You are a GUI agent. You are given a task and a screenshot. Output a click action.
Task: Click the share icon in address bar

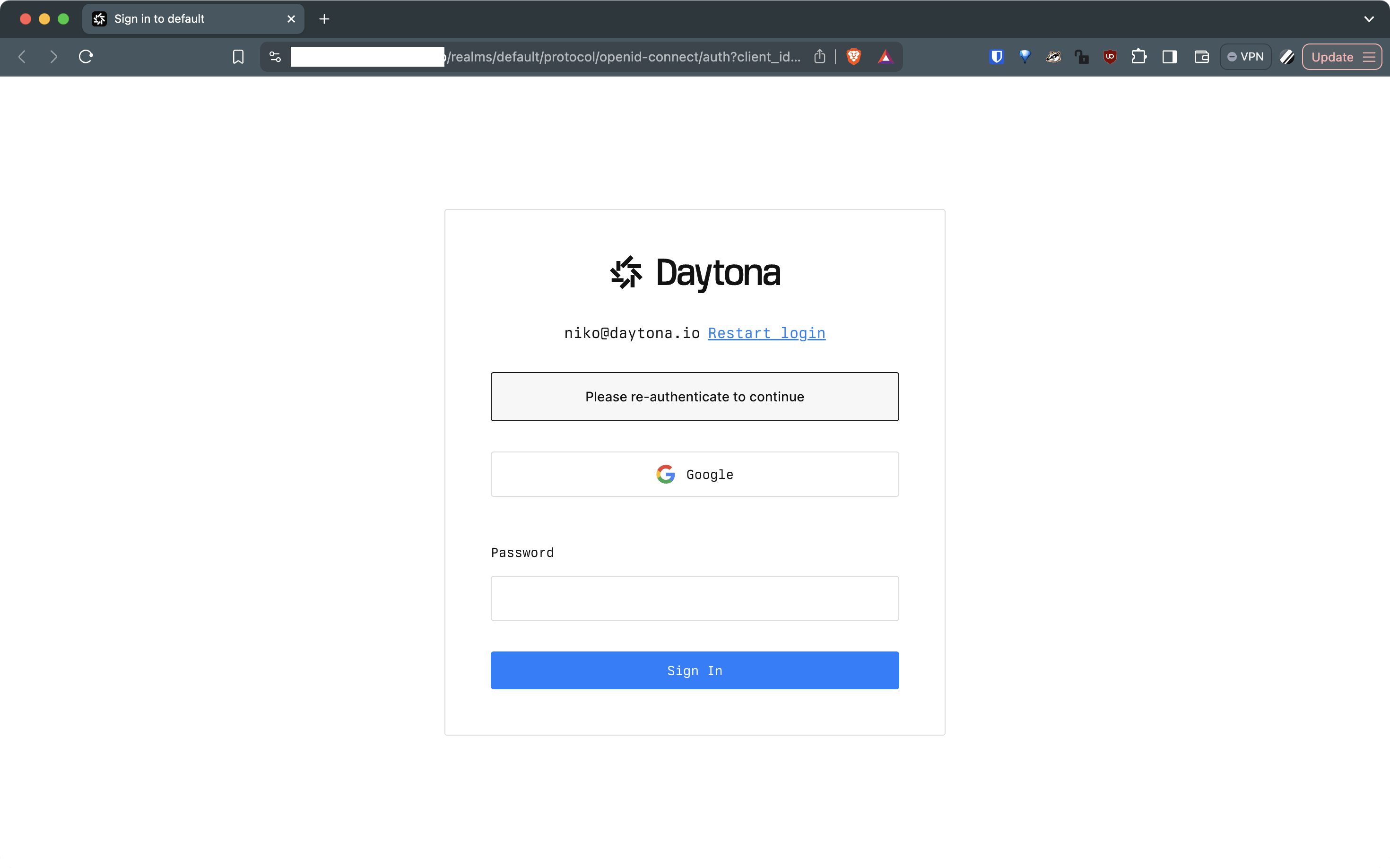[x=820, y=56]
